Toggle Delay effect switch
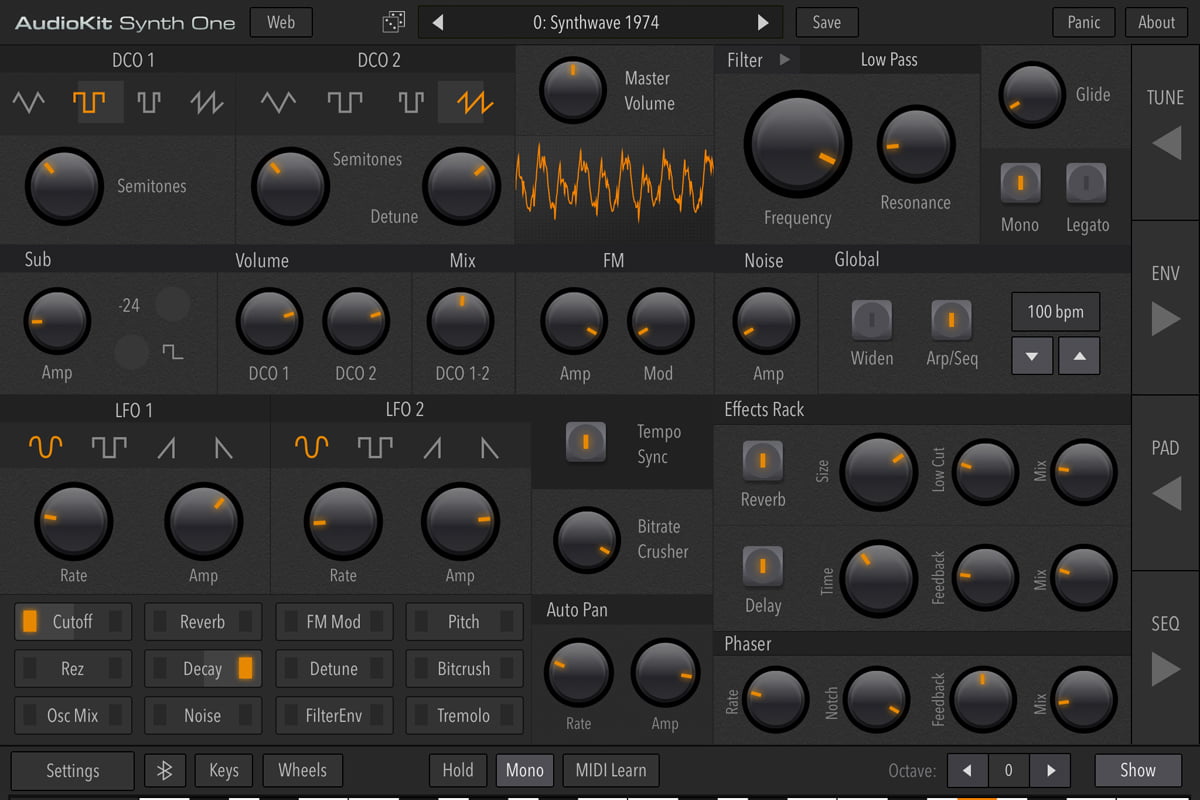Image resolution: width=1200 pixels, height=800 pixels. pos(763,566)
